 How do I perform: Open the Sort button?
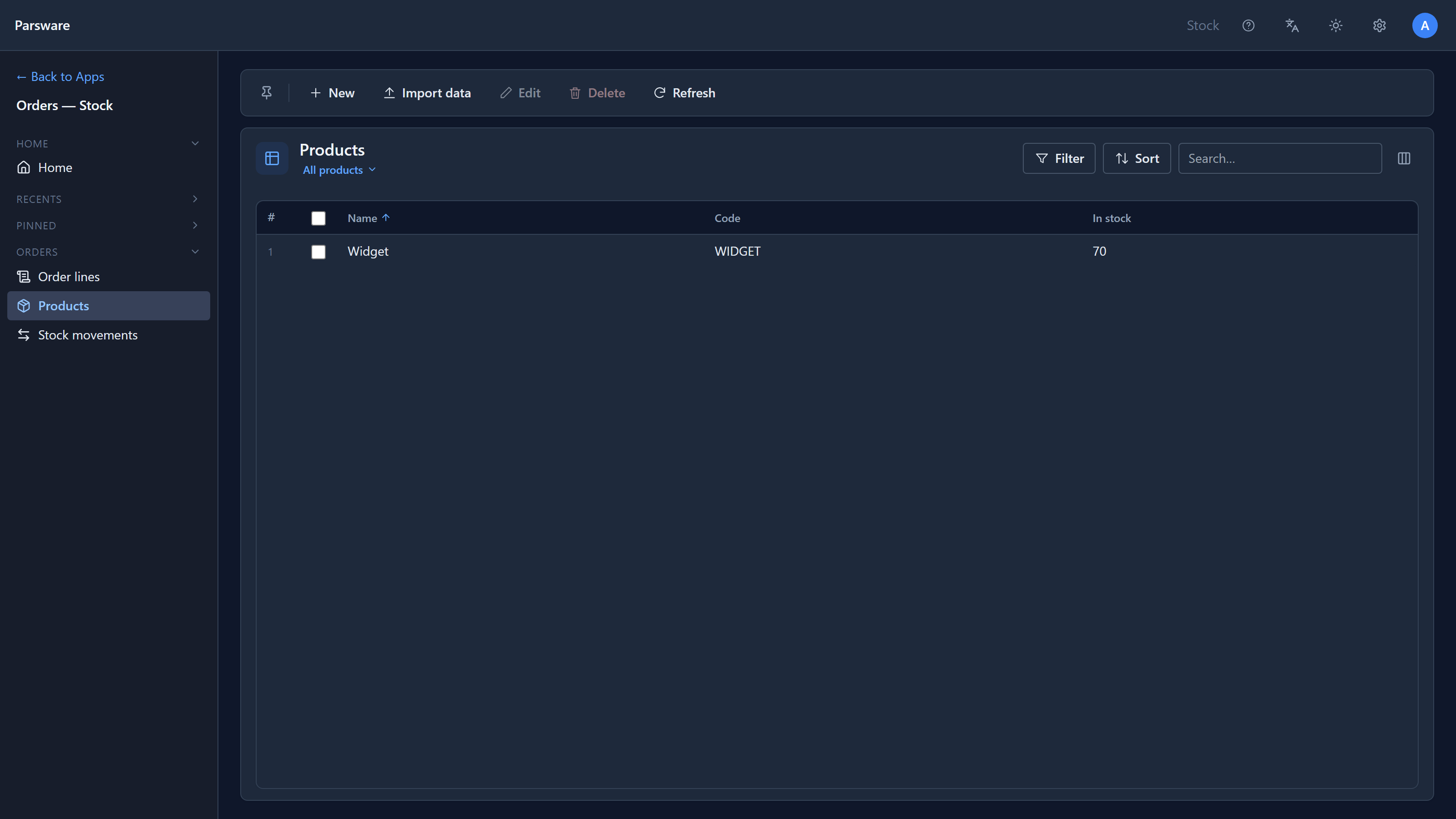pyautogui.click(x=1137, y=158)
